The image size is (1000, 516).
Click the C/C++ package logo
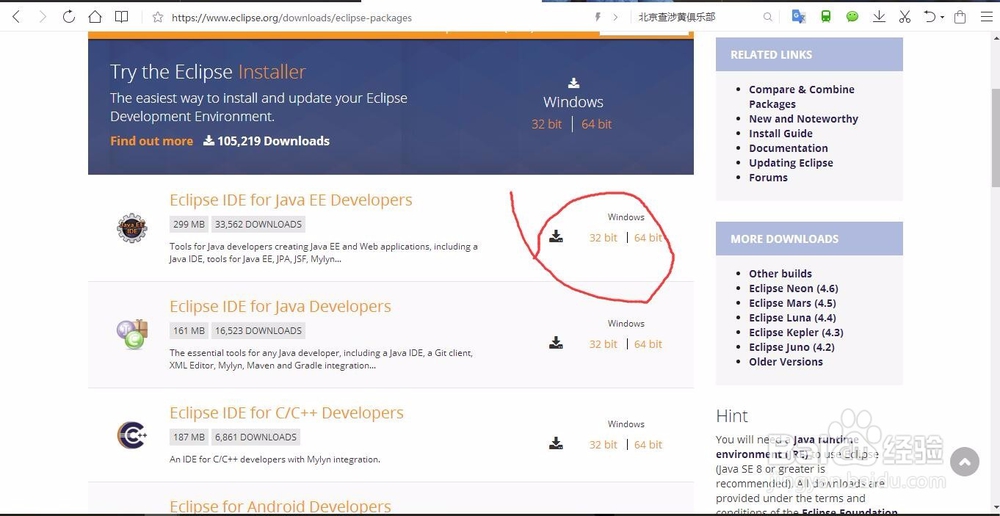132,435
